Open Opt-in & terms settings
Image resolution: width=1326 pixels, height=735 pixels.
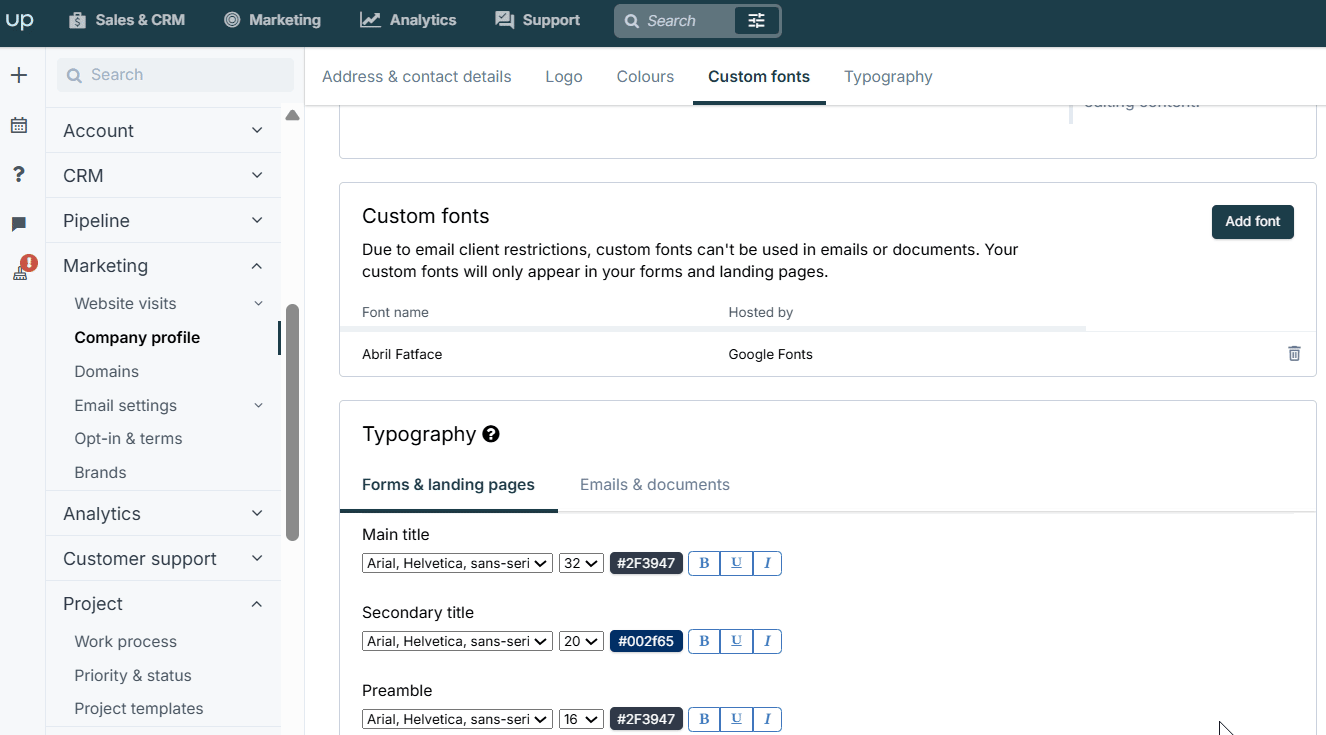point(128,438)
